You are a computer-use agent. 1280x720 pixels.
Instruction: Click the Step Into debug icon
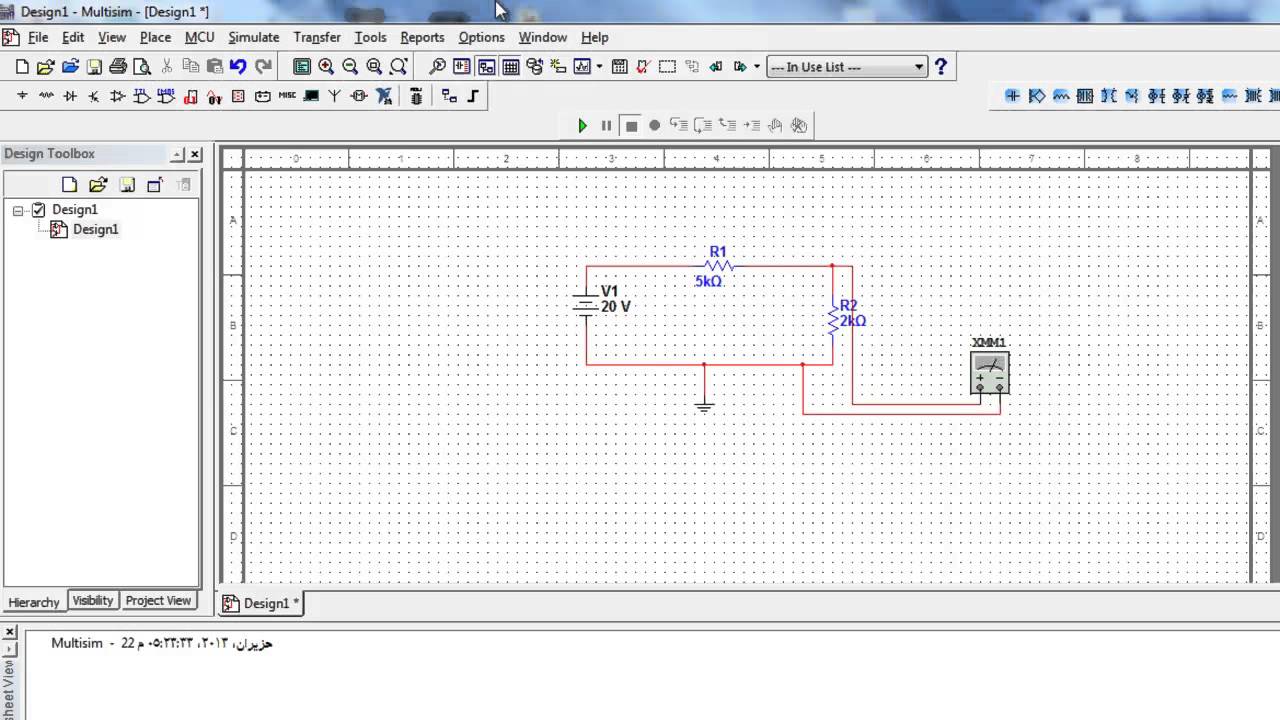[679, 125]
